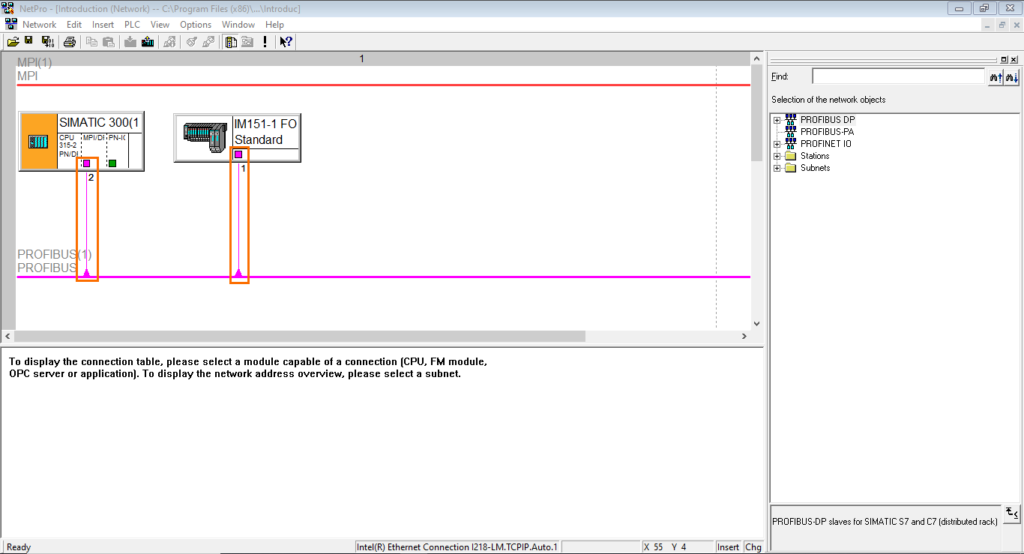Click the PROFIBUS-PA network icon
Screen dimensions: 1024x554
(x=790, y=131)
